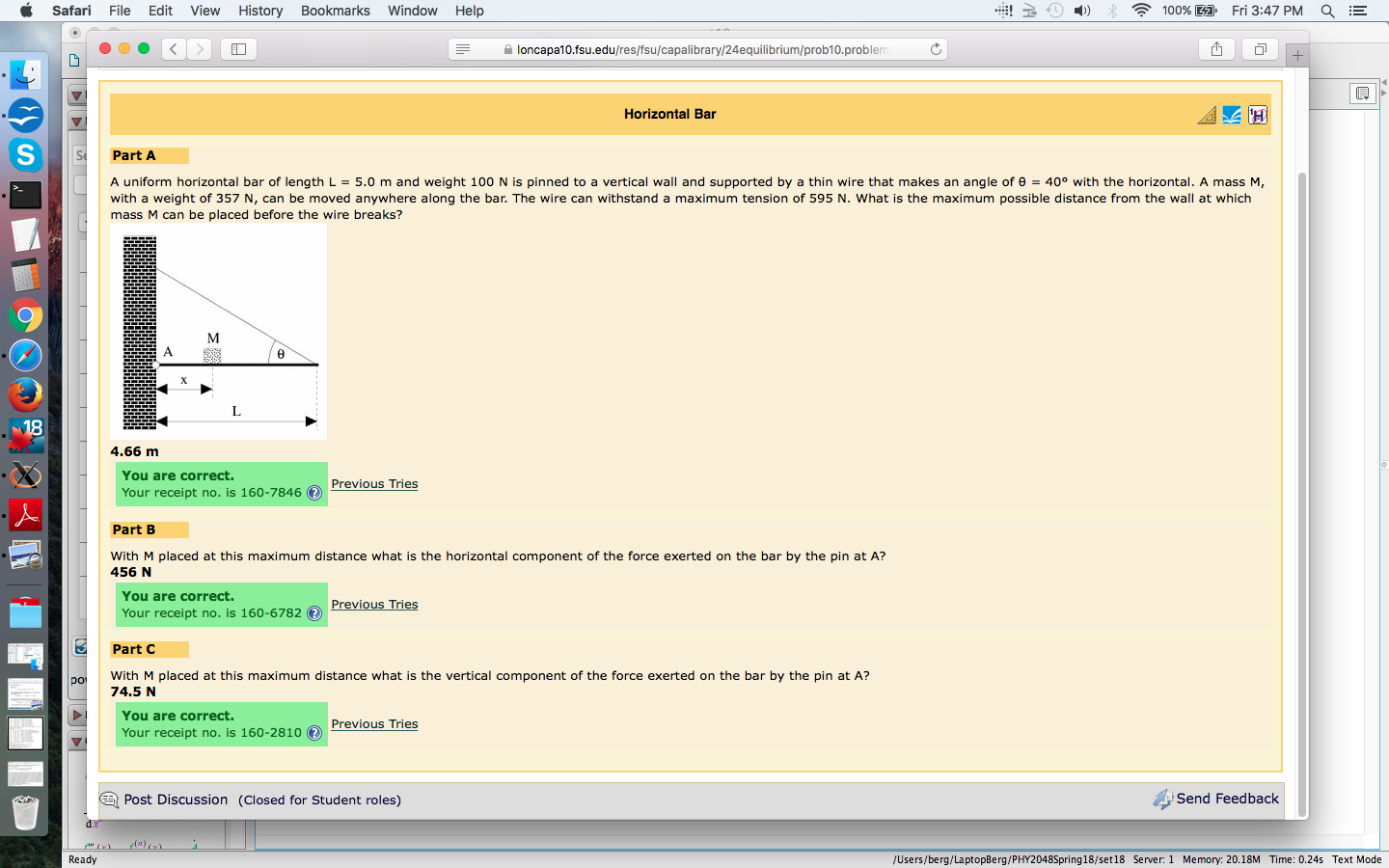Screen dimensions: 1389x868
Task: Click the Bluetooth status icon
Action: 1112,11
